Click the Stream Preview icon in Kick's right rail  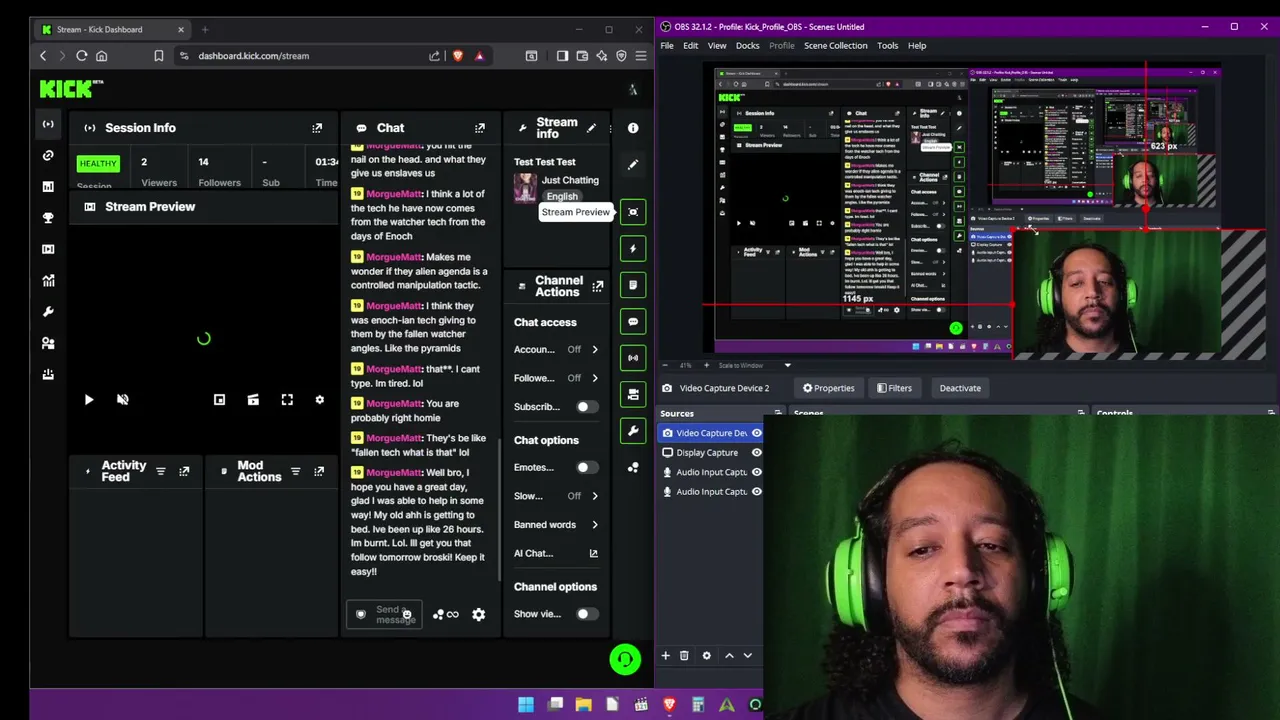coord(633,212)
